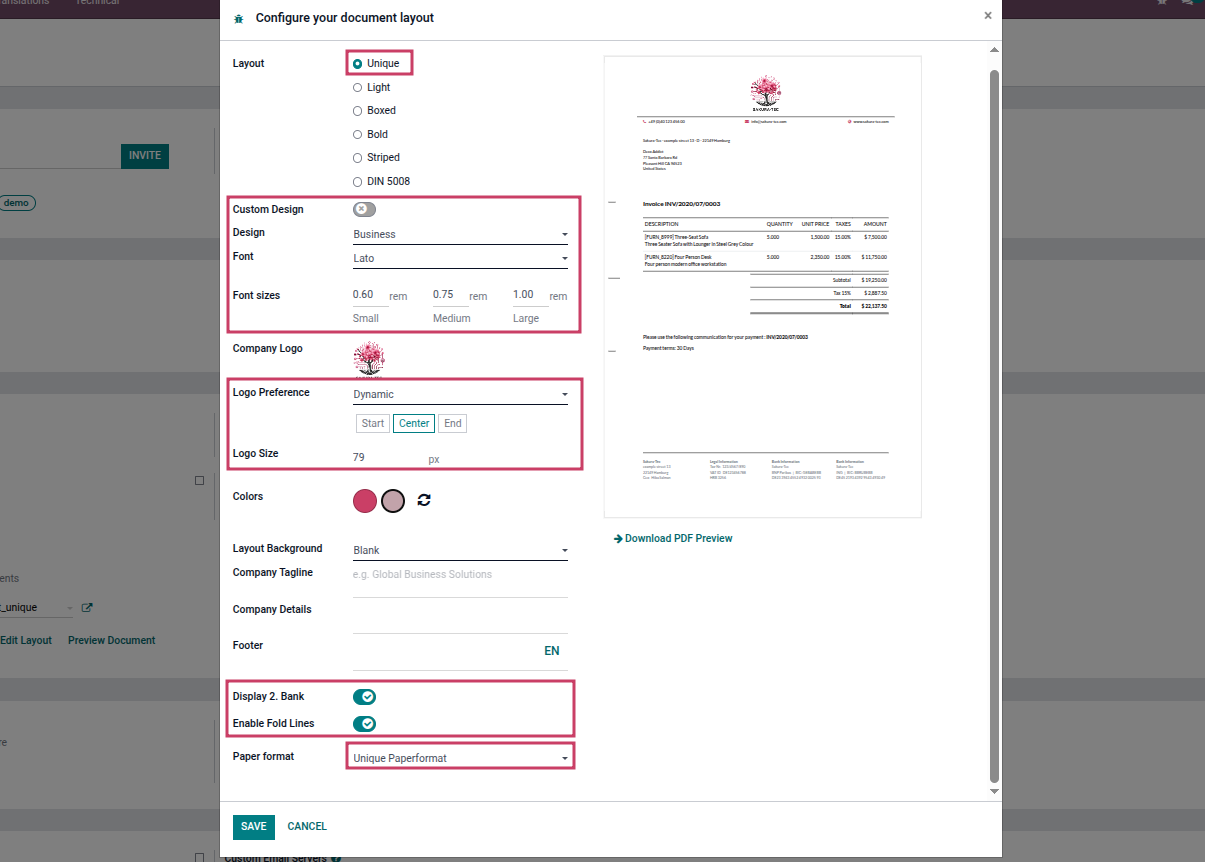1205x862 pixels.
Task: Cancel the layout configuration
Action: click(307, 827)
